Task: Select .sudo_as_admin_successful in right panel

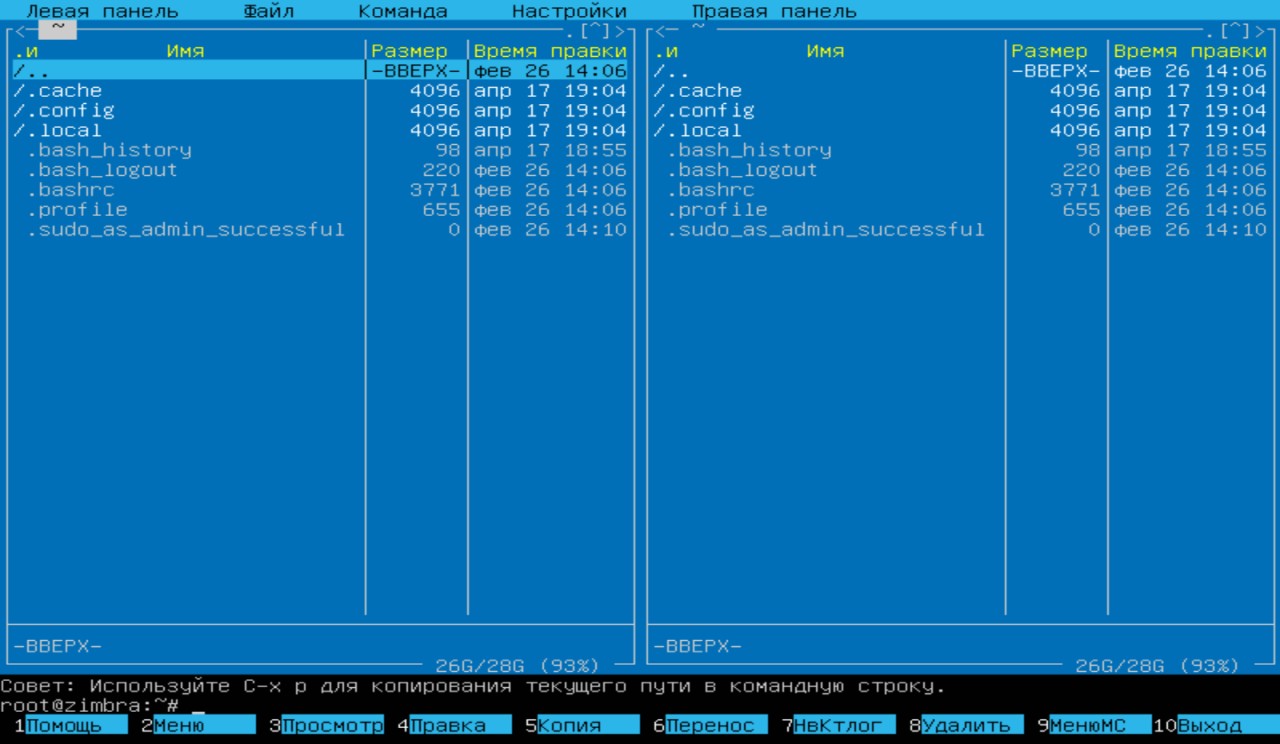Action: click(x=960, y=230)
